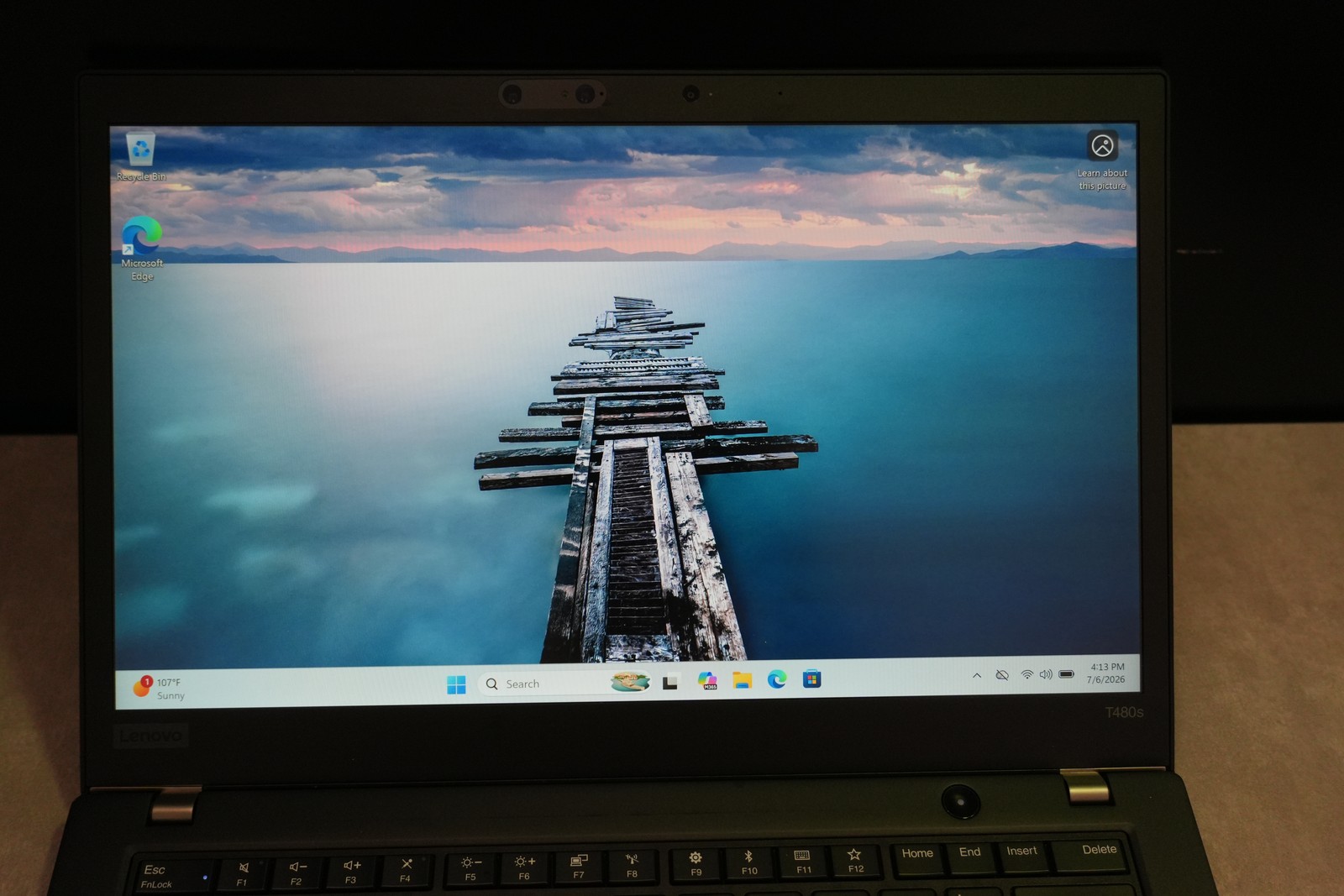Open the Windows Start menu

click(456, 684)
